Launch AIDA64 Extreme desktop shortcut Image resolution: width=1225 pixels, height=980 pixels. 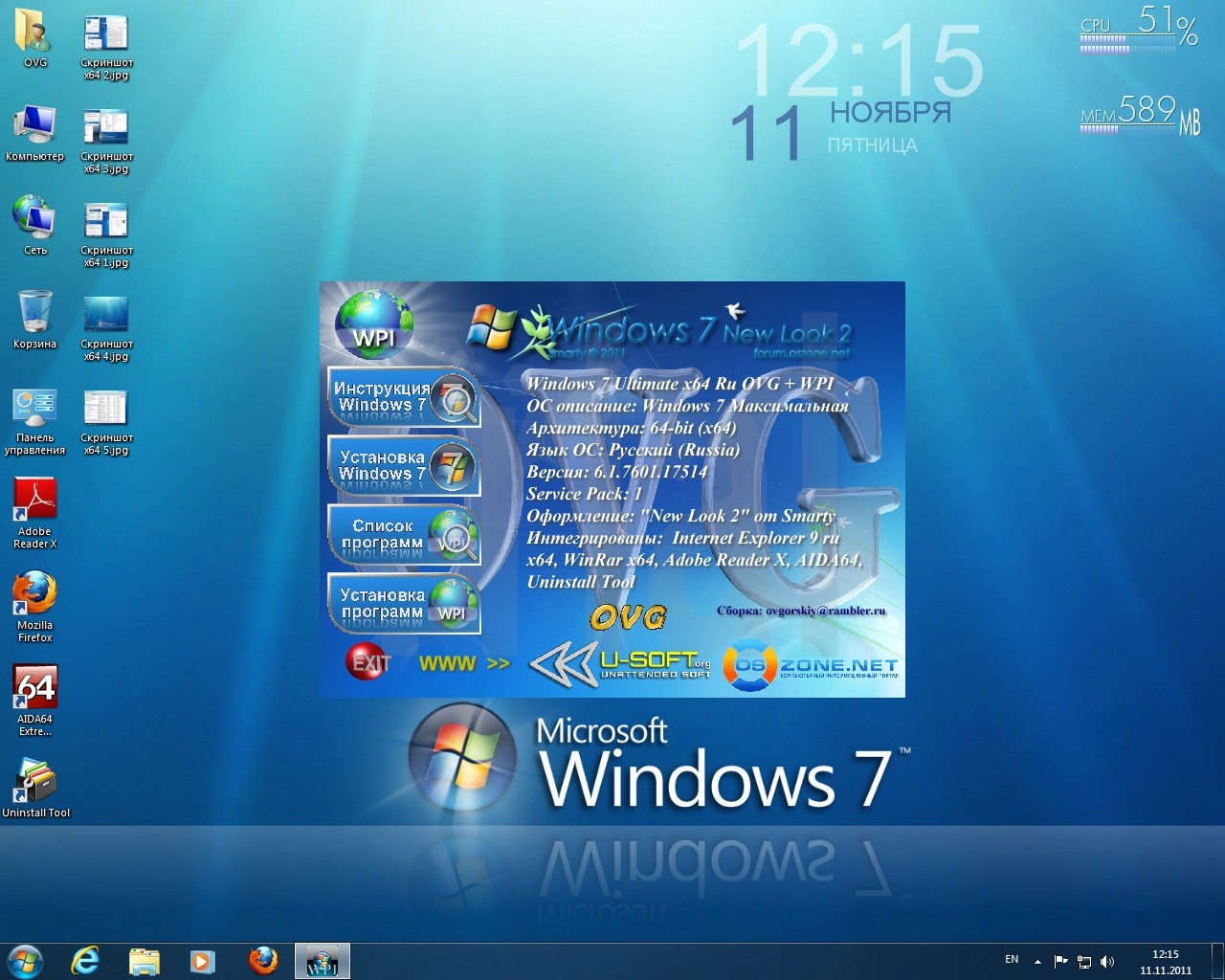pos(34,702)
